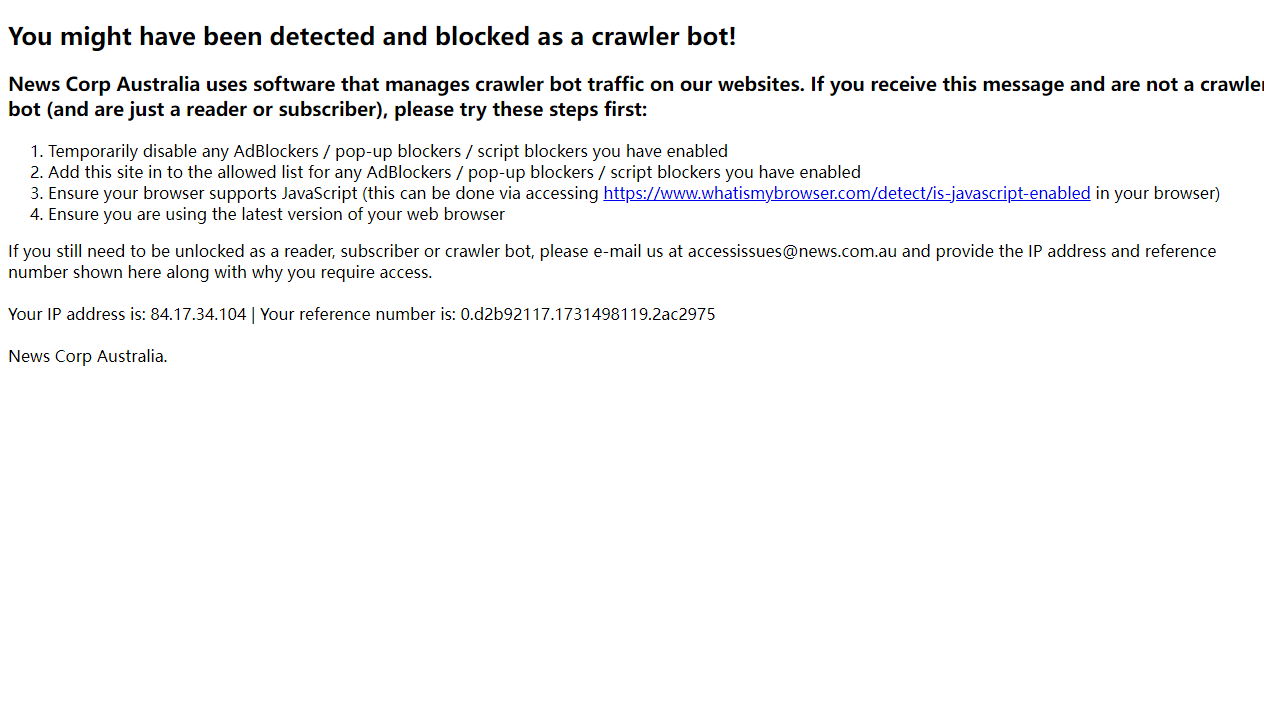1264x720 pixels.
Task: Click the "Your reference number is:" label
Action: 358,314
